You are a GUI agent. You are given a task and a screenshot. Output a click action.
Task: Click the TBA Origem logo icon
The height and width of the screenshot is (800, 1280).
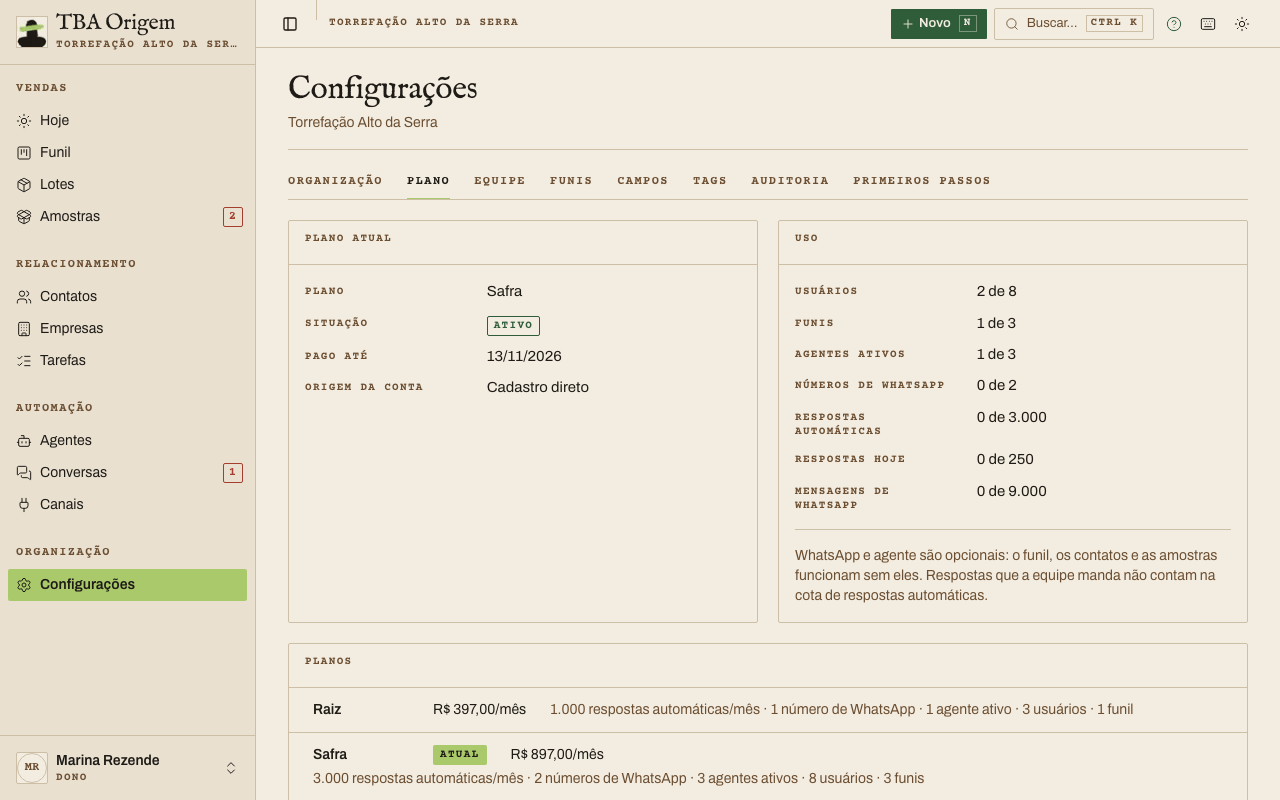click(x=32, y=32)
